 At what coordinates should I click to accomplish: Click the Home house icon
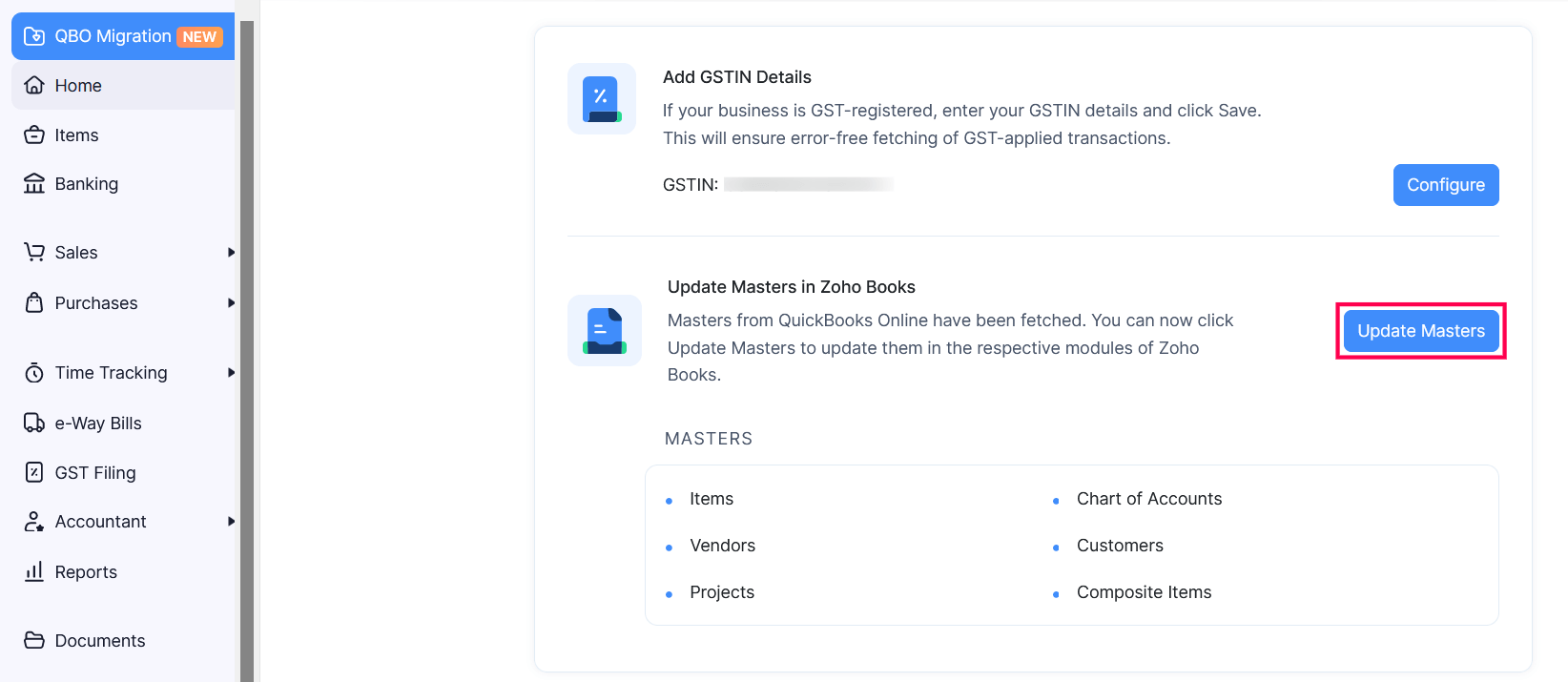34,85
